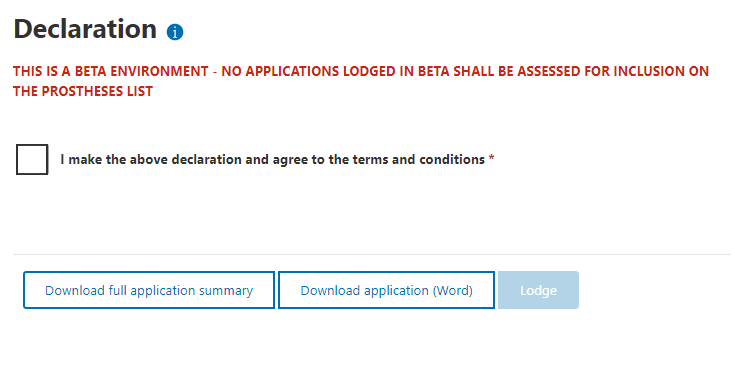
Task: Open the info icon beside Declaration
Action: 175,32
